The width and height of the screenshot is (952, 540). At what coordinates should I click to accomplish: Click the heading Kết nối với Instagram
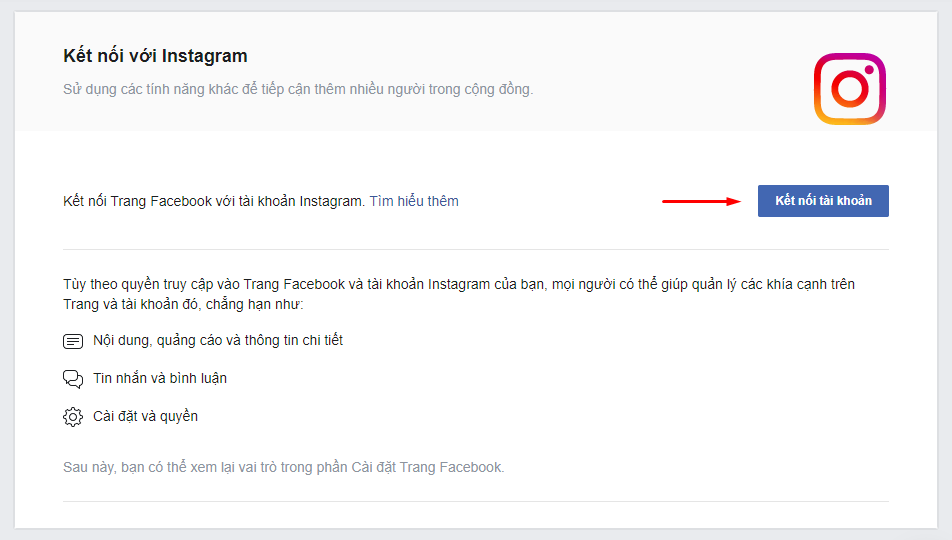155,56
